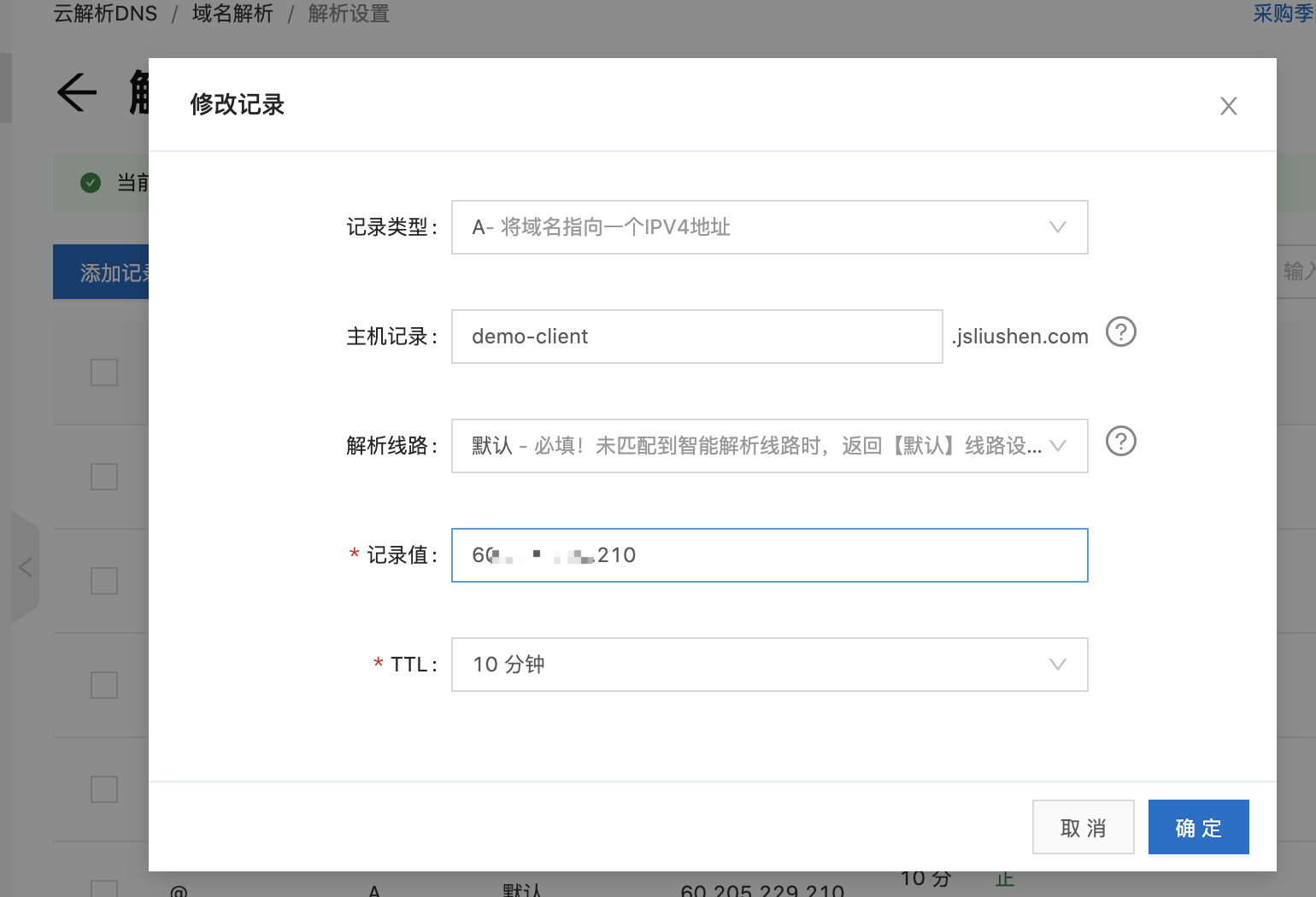
Task: Select the second record row checkbox
Action: pyautogui.click(x=104, y=477)
